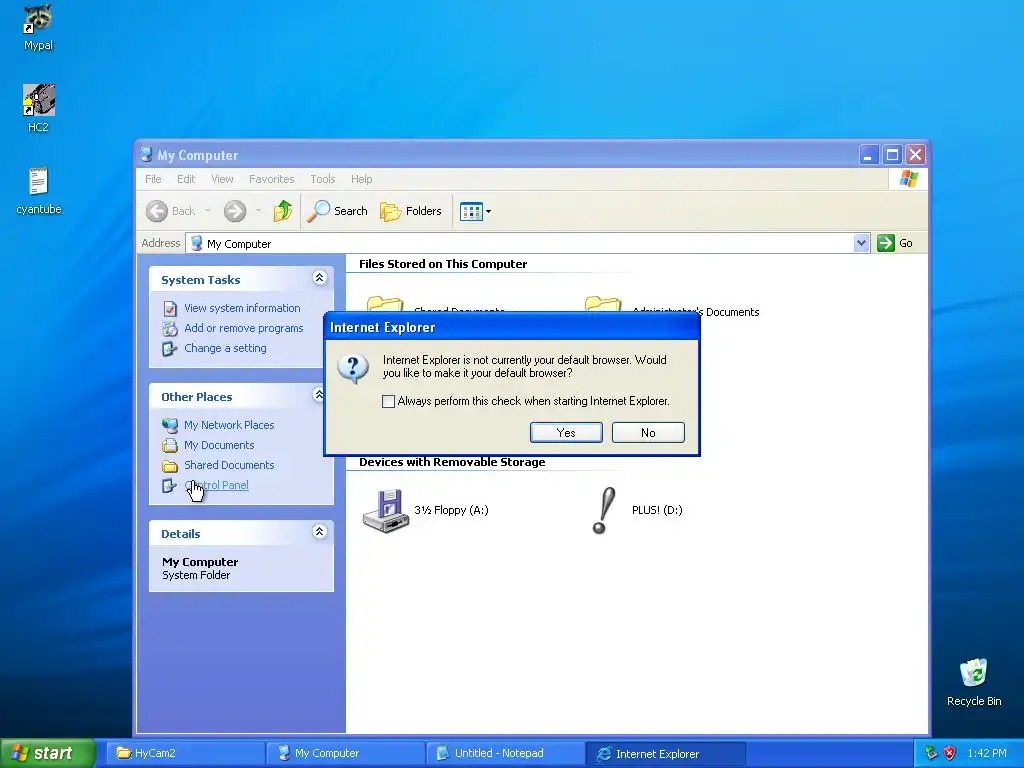Go up one folder level

coord(282,210)
